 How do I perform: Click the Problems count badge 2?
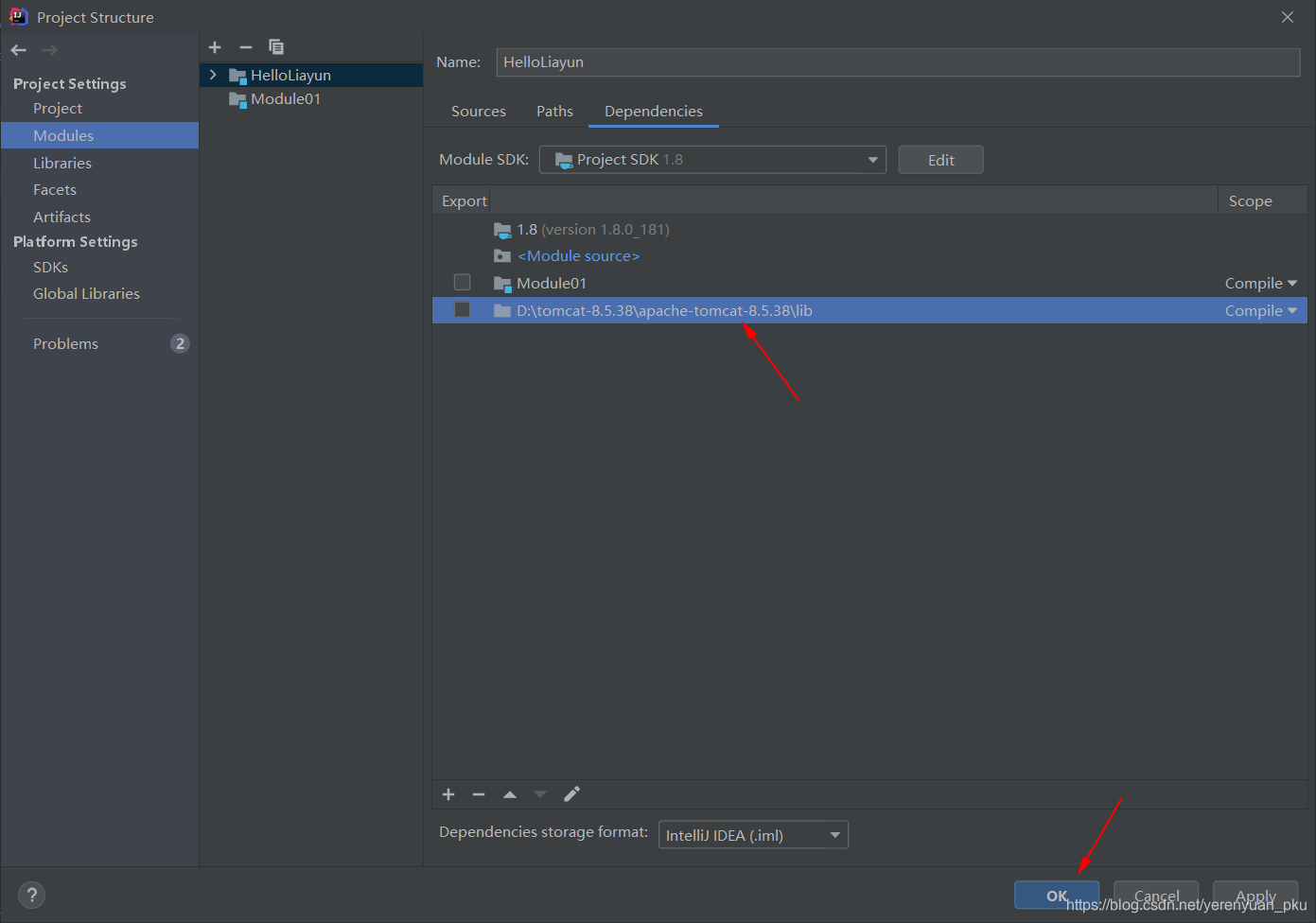tap(180, 344)
